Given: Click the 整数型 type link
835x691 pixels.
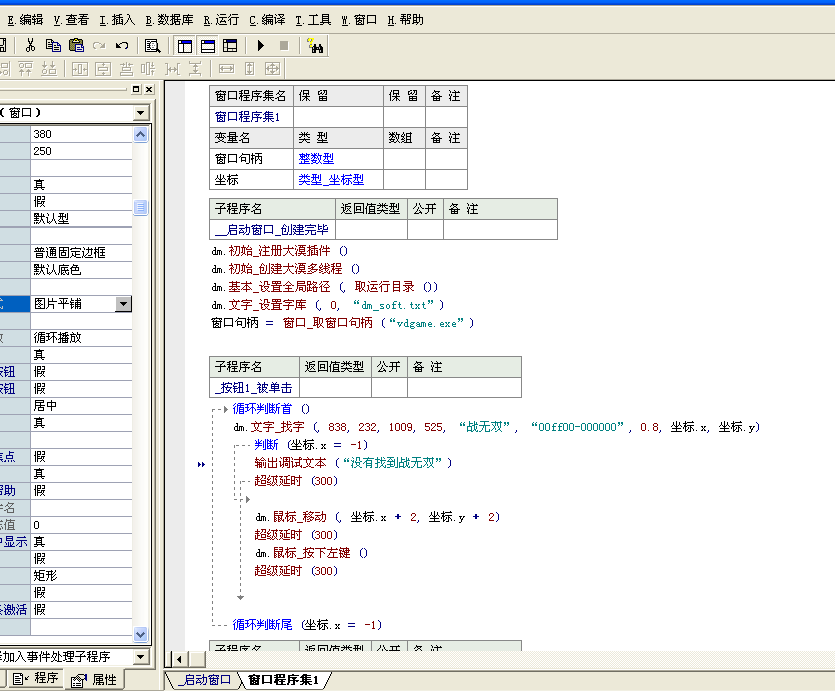Looking at the screenshot, I should point(316,159).
